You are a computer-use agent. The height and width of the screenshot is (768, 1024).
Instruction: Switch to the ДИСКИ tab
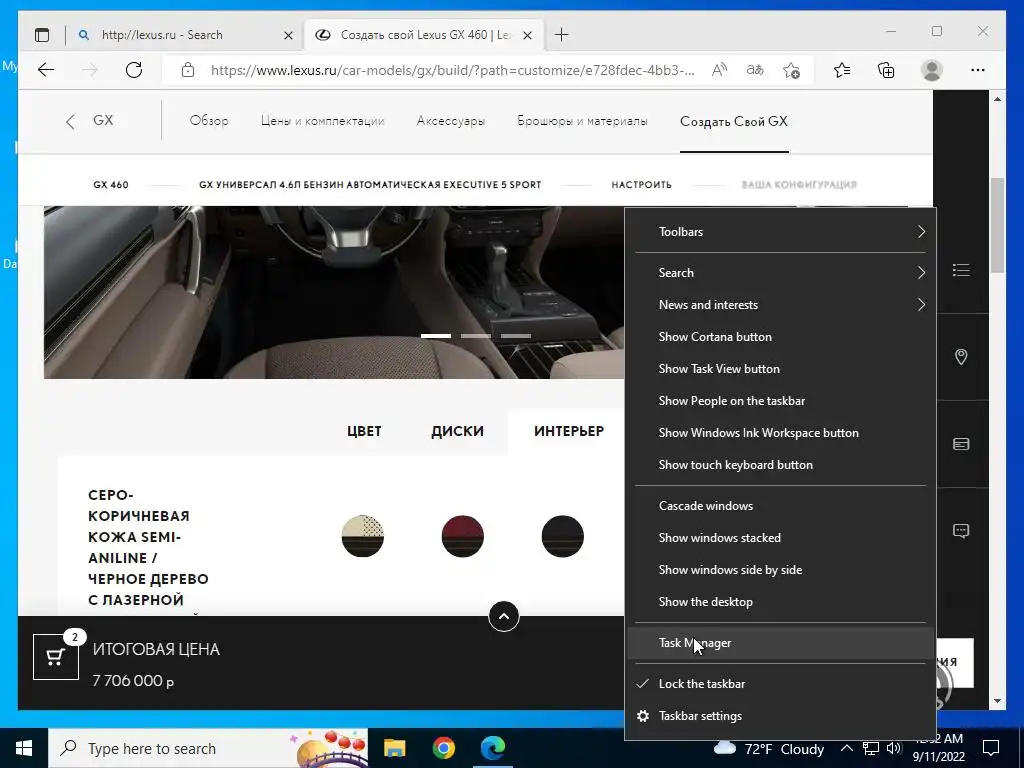[x=457, y=431]
